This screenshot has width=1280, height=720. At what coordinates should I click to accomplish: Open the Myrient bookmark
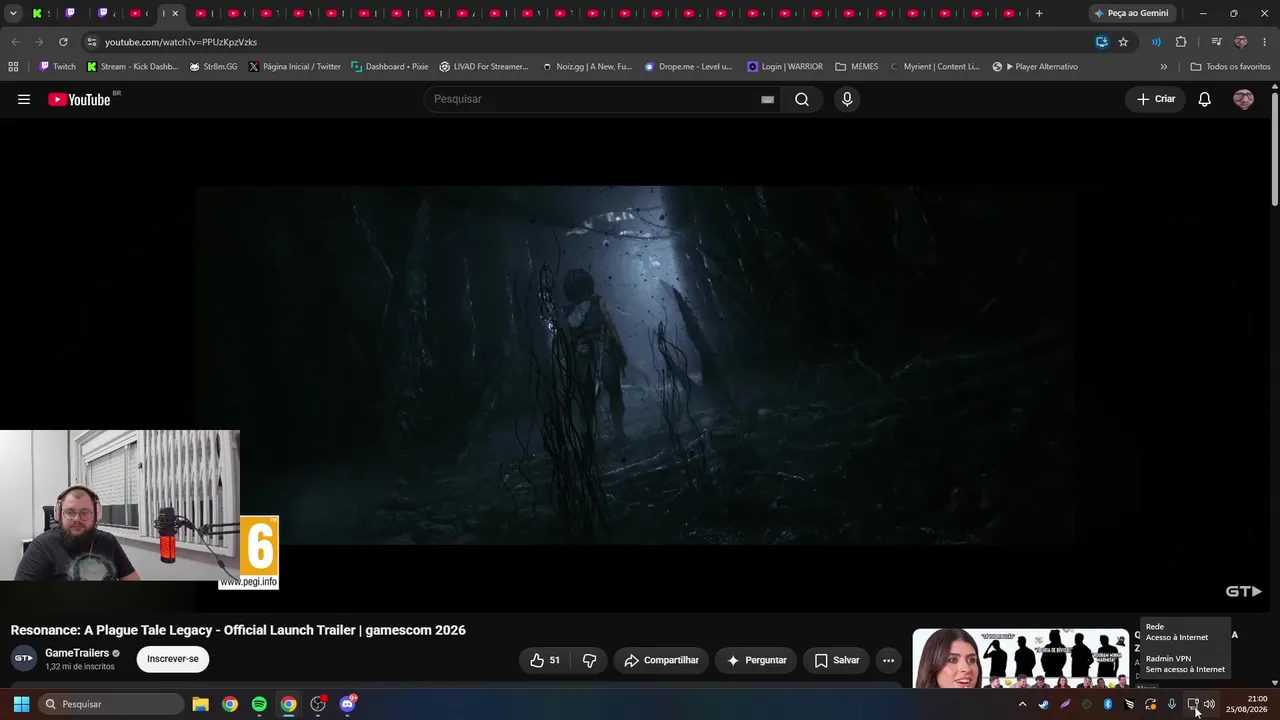935,67
